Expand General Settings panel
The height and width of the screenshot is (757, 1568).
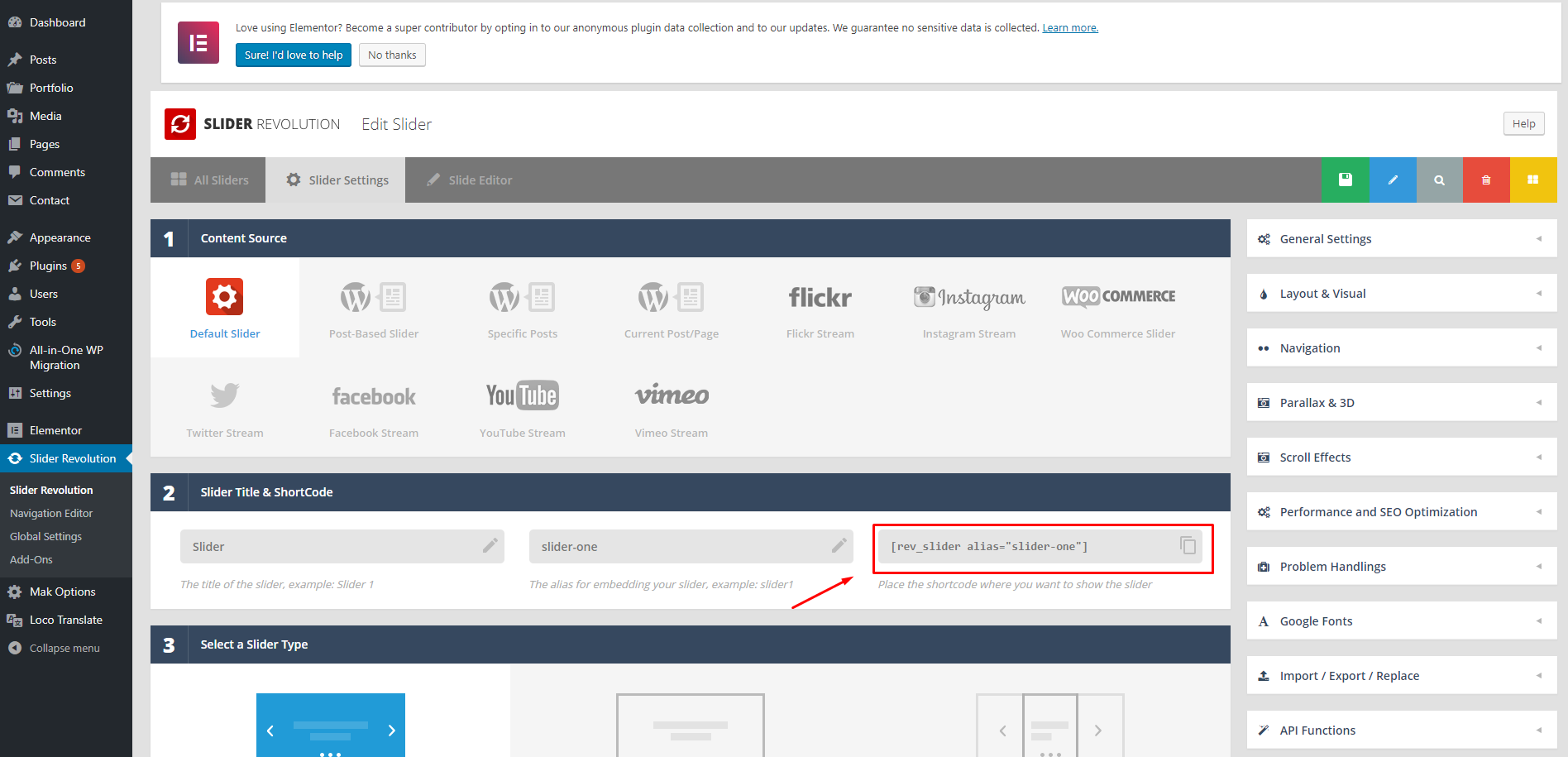pyautogui.click(x=1402, y=238)
